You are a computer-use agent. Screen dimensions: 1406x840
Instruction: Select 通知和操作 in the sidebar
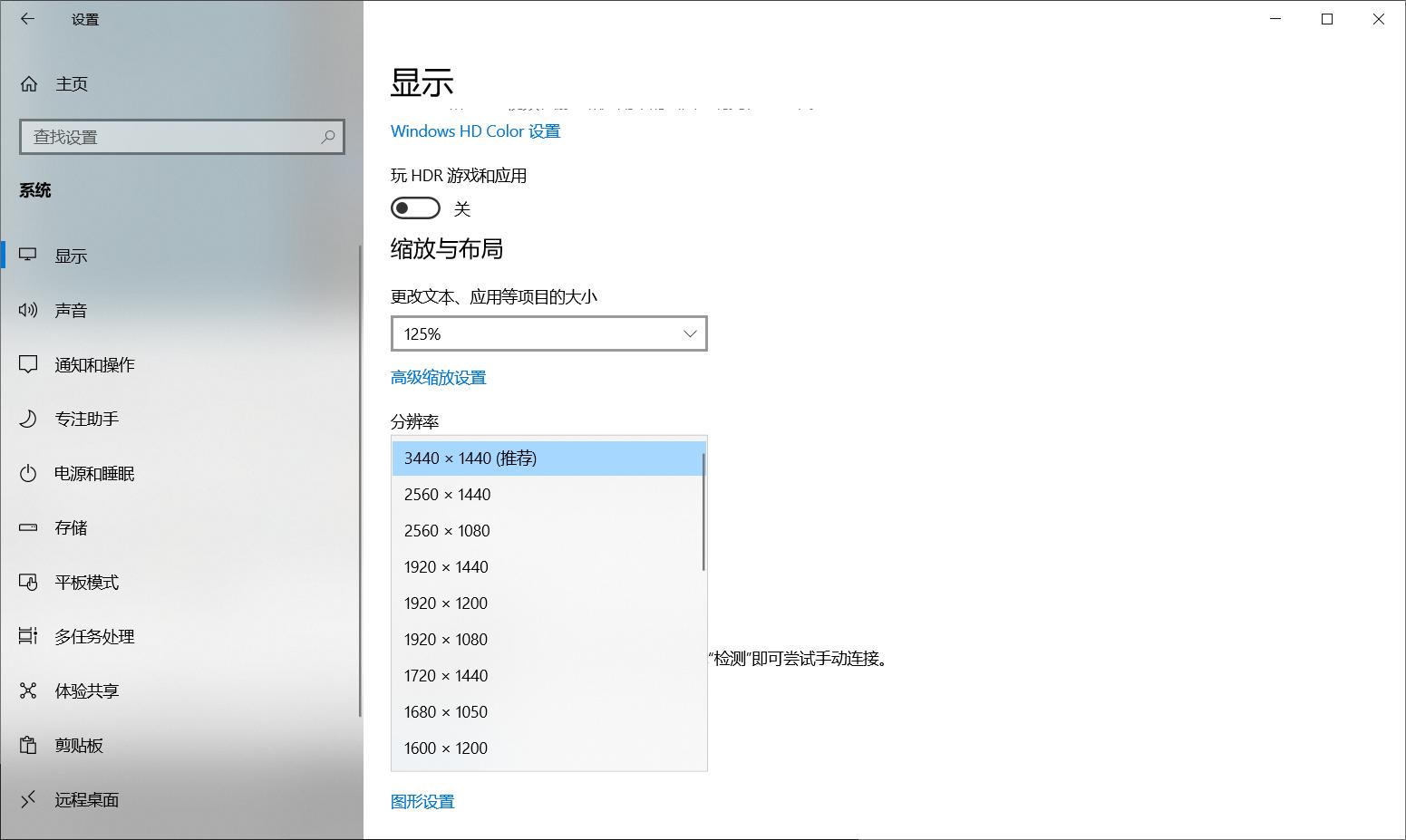[x=95, y=364]
